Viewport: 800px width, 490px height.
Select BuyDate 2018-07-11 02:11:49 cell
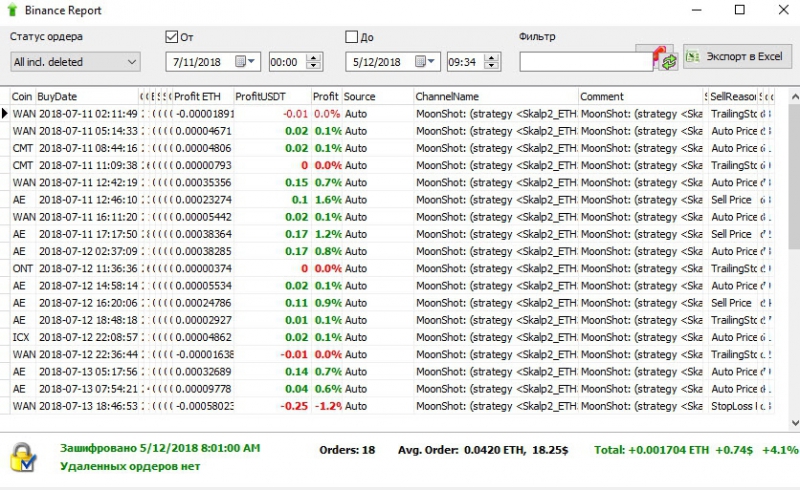(x=88, y=114)
